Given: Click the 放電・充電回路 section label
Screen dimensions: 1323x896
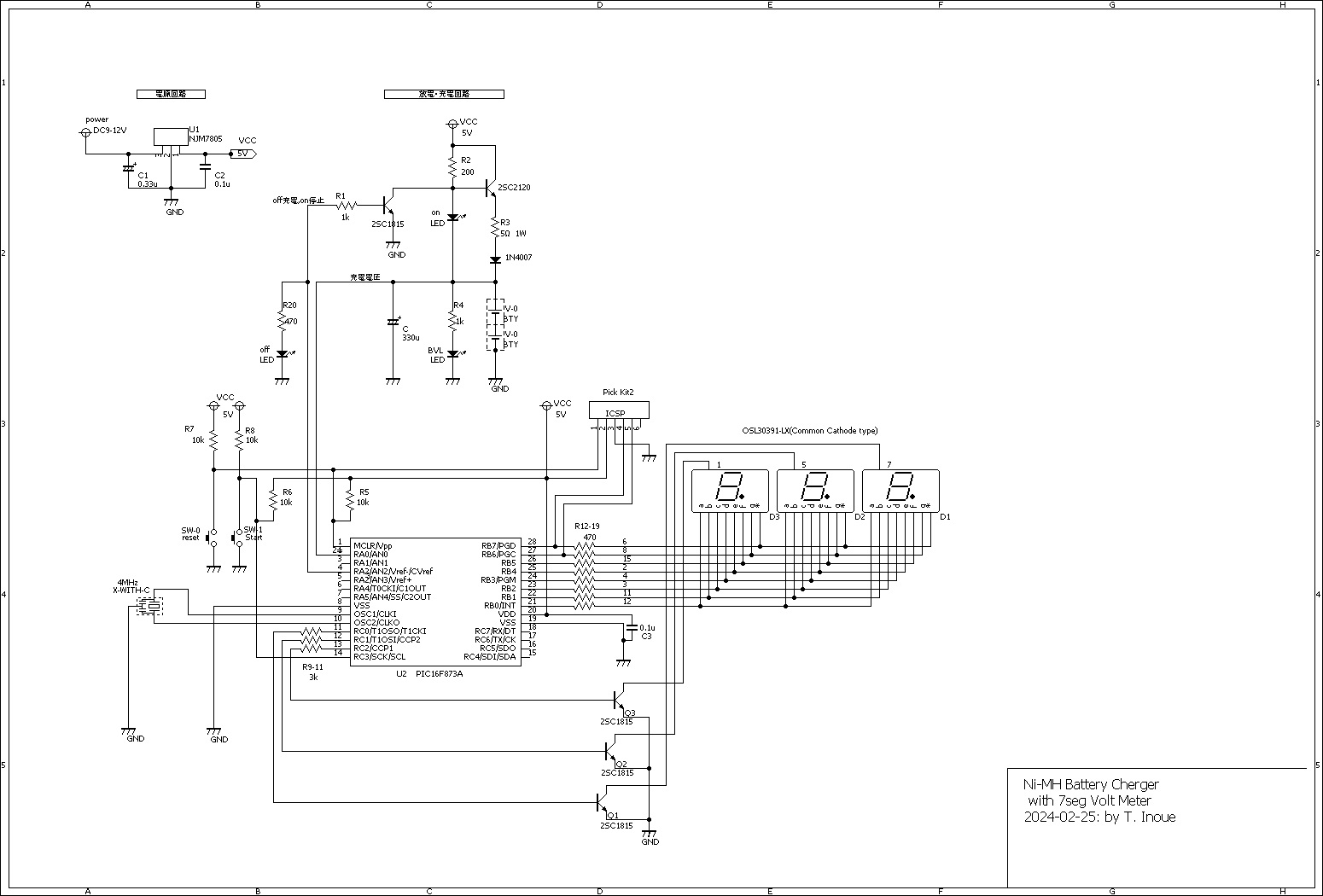Looking at the screenshot, I should tap(444, 94).
